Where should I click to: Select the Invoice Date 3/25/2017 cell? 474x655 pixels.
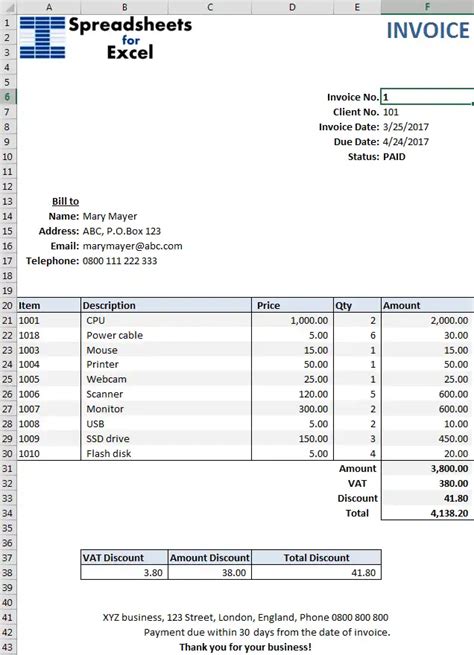pos(427,127)
